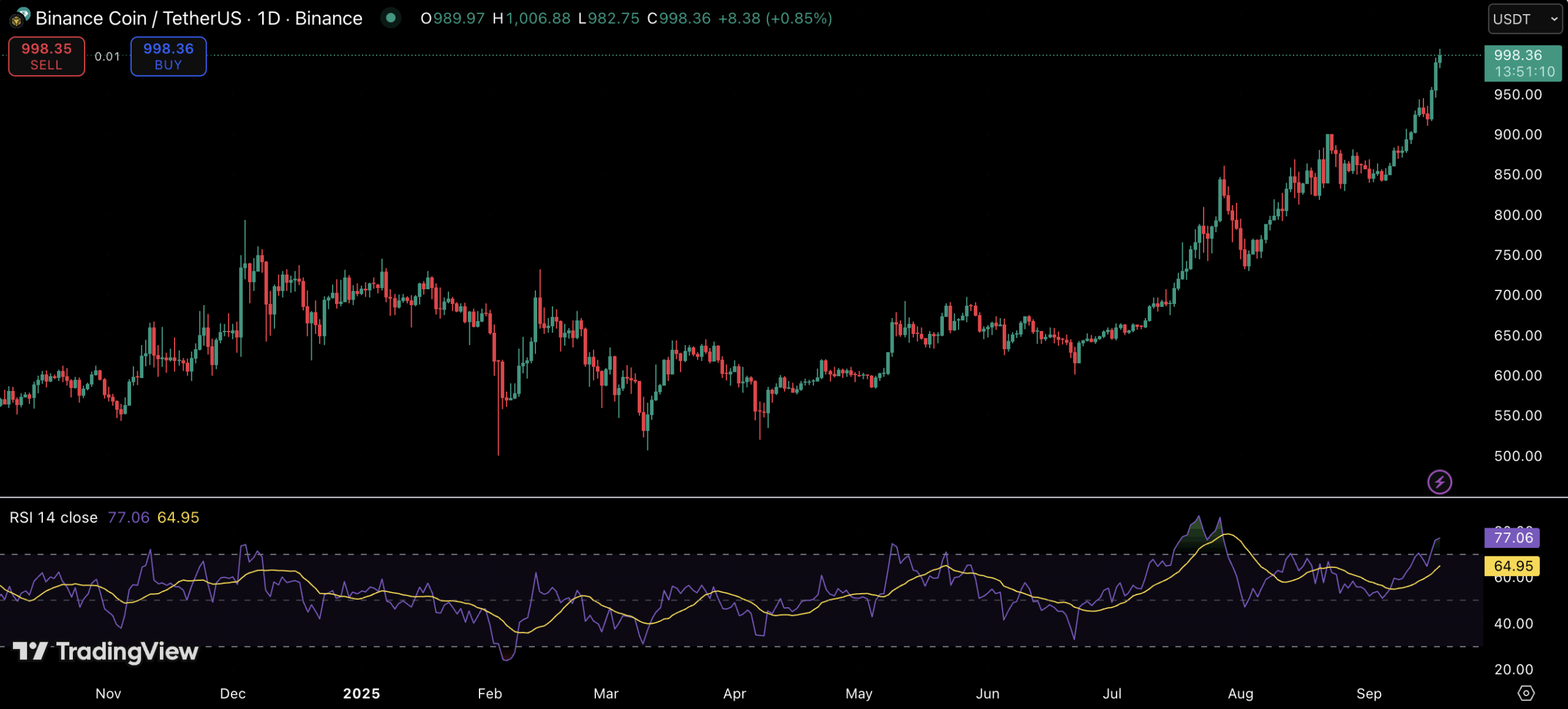Image resolution: width=1568 pixels, height=709 pixels.
Task: Click the RSI legend value 64.95
Action: (x=178, y=517)
